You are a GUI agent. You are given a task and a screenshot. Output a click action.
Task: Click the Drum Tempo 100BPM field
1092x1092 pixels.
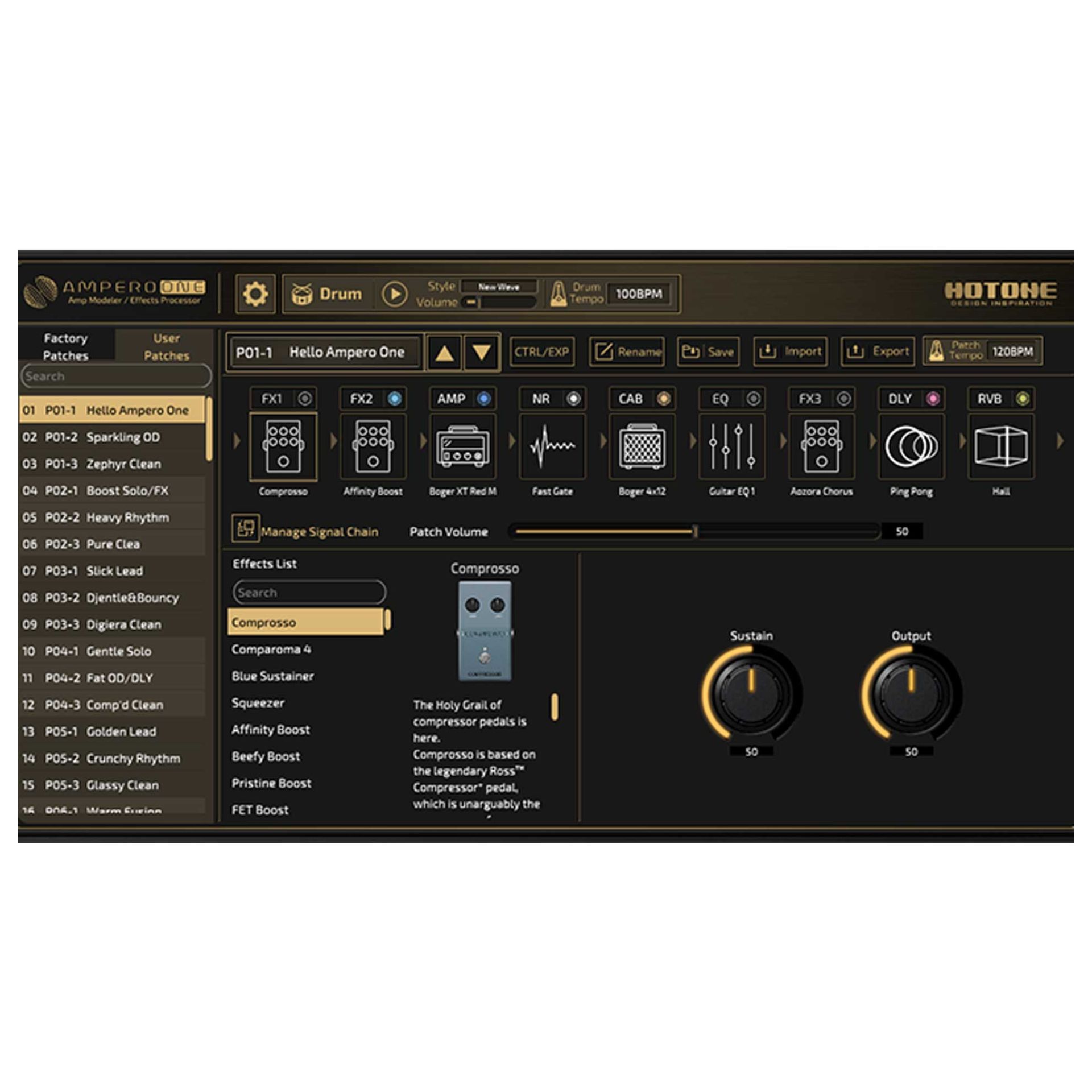tap(639, 294)
